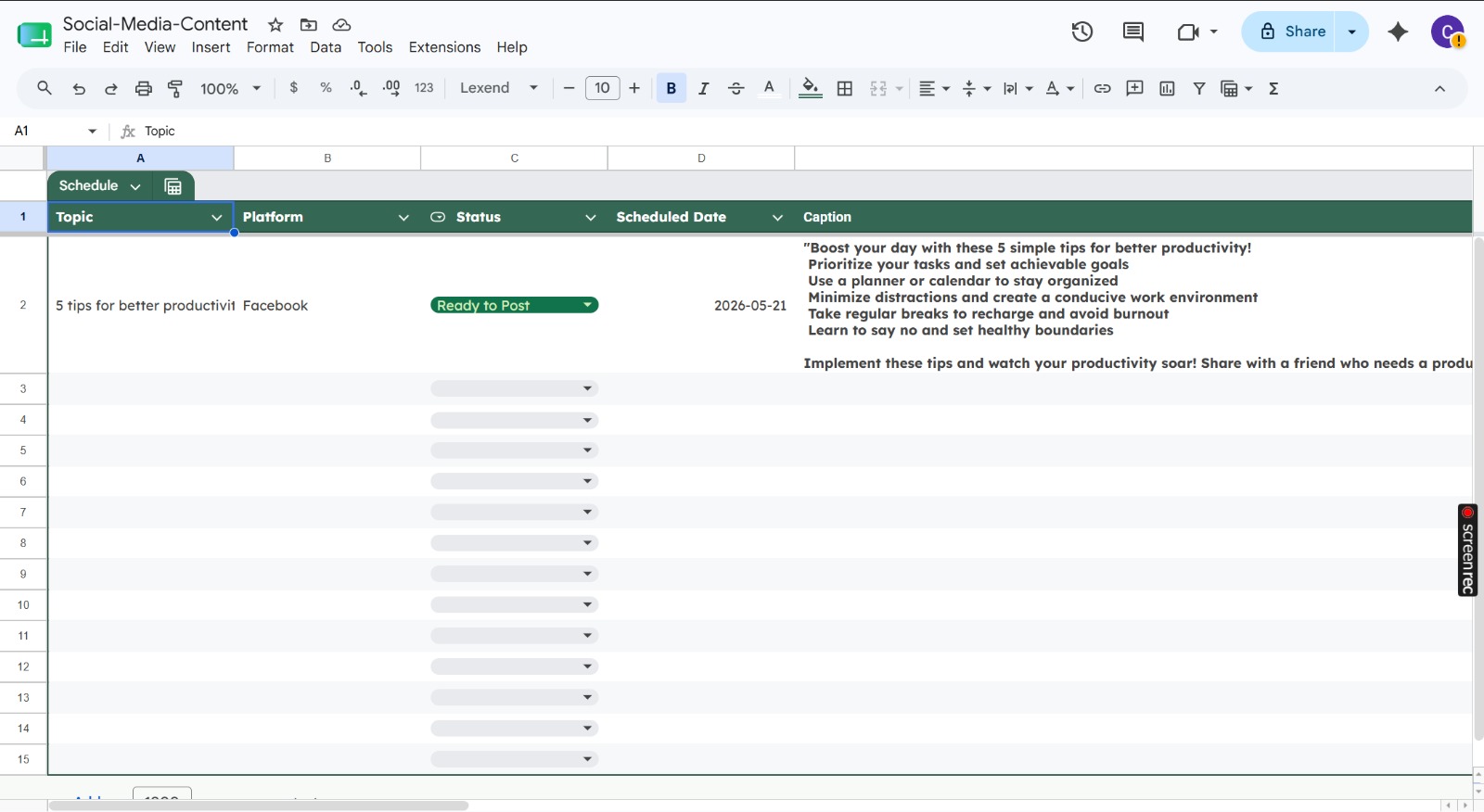Open the Functions sigma icon
Screen dimensions: 1484x812
(1273, 88)
